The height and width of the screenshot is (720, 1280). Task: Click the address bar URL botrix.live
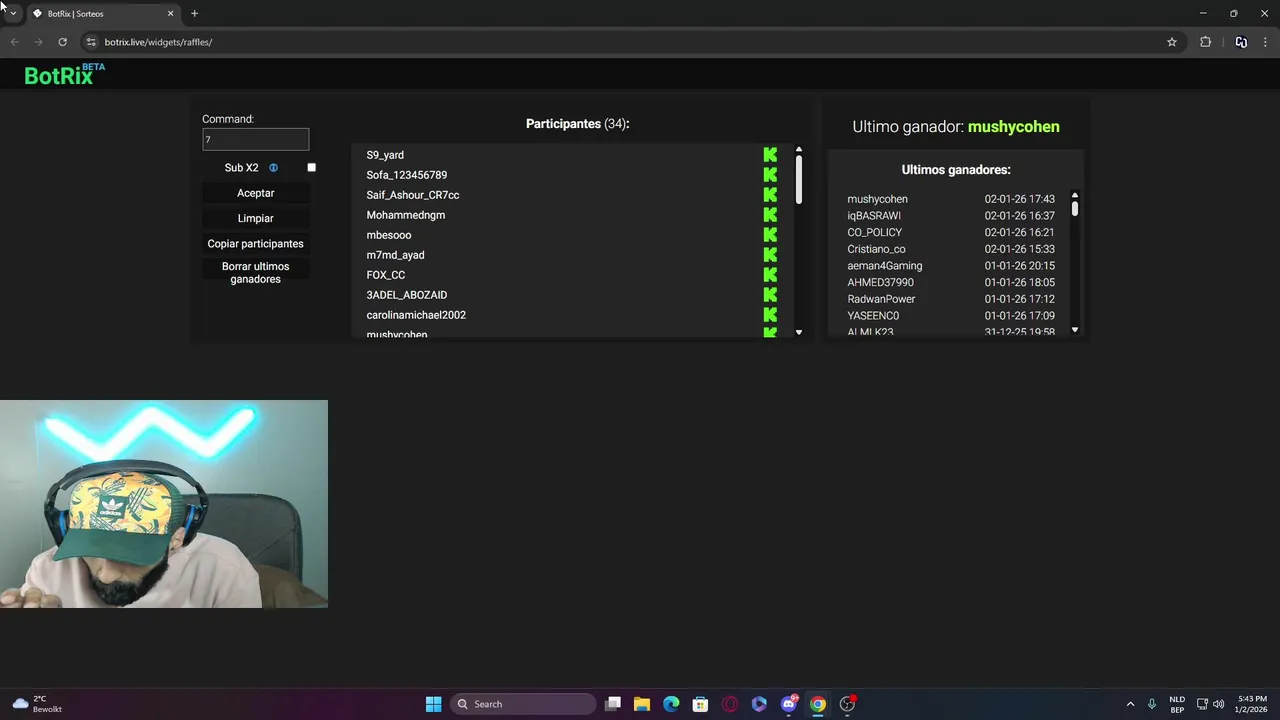coord(158,42)
